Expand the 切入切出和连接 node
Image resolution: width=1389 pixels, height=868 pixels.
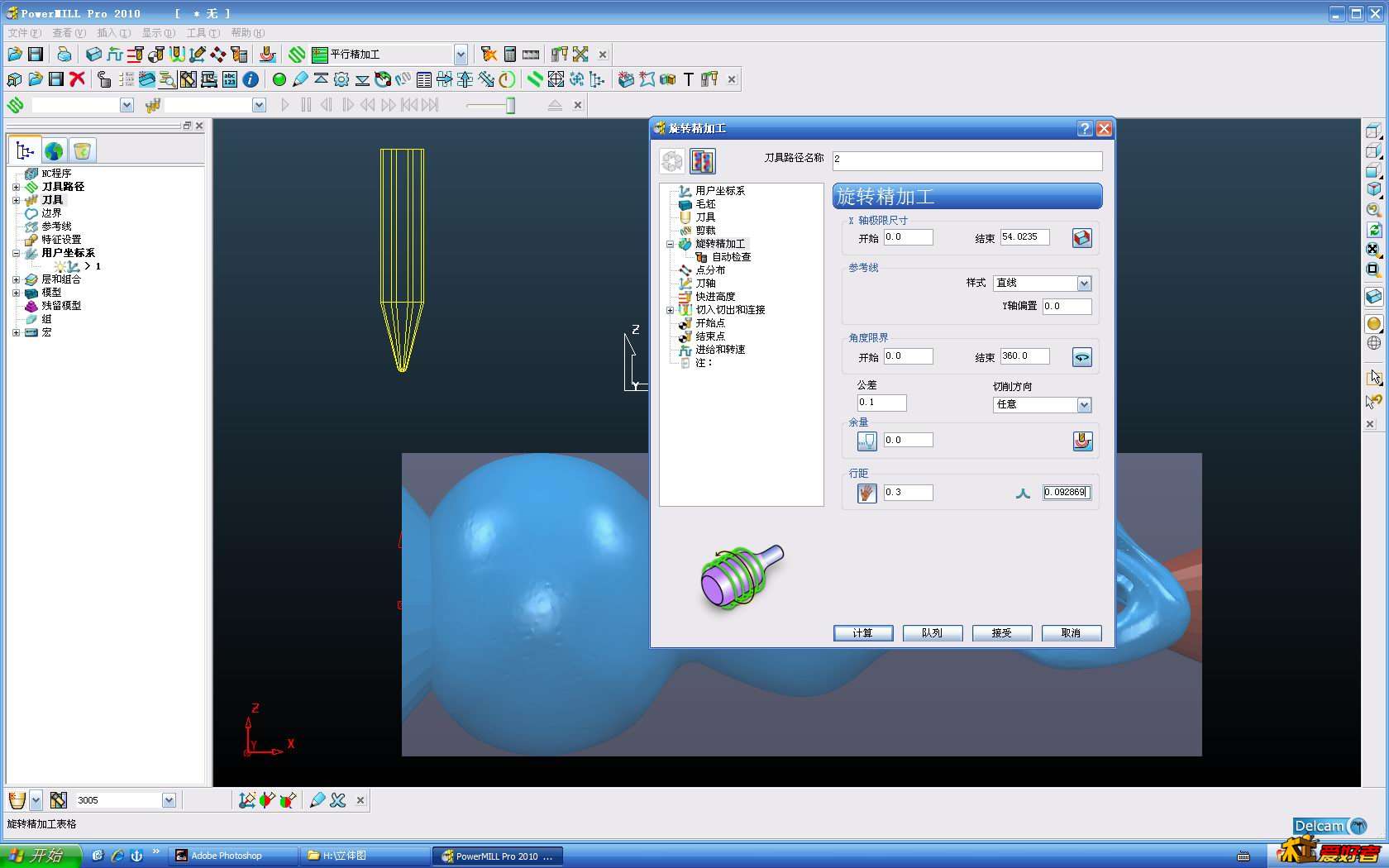click(x=671, y=310)
